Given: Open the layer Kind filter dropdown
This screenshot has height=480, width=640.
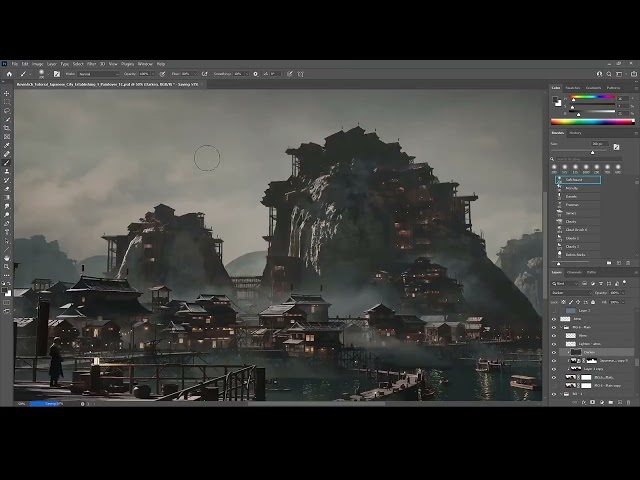Looking at the screenshot, I should (565, 283).
